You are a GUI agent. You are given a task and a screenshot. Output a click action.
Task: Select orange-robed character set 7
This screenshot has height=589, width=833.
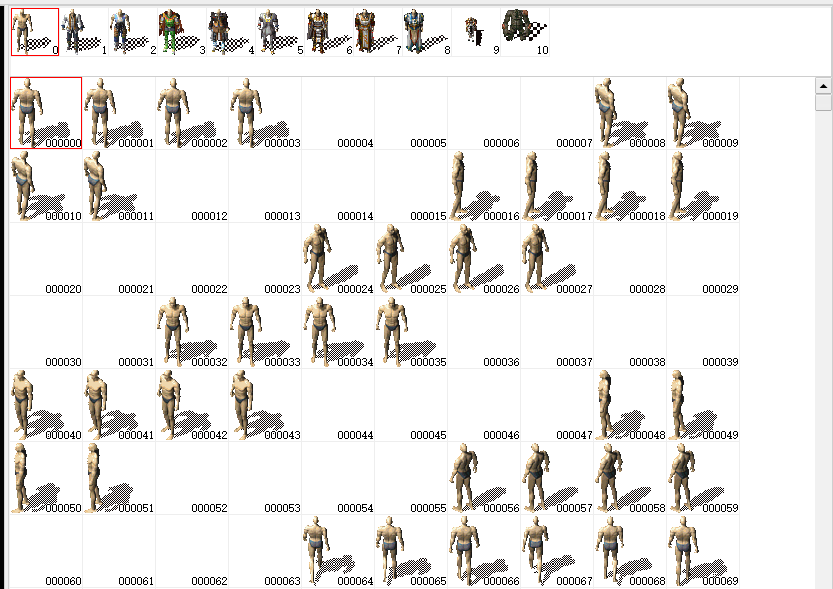click(x=378, y=32)
